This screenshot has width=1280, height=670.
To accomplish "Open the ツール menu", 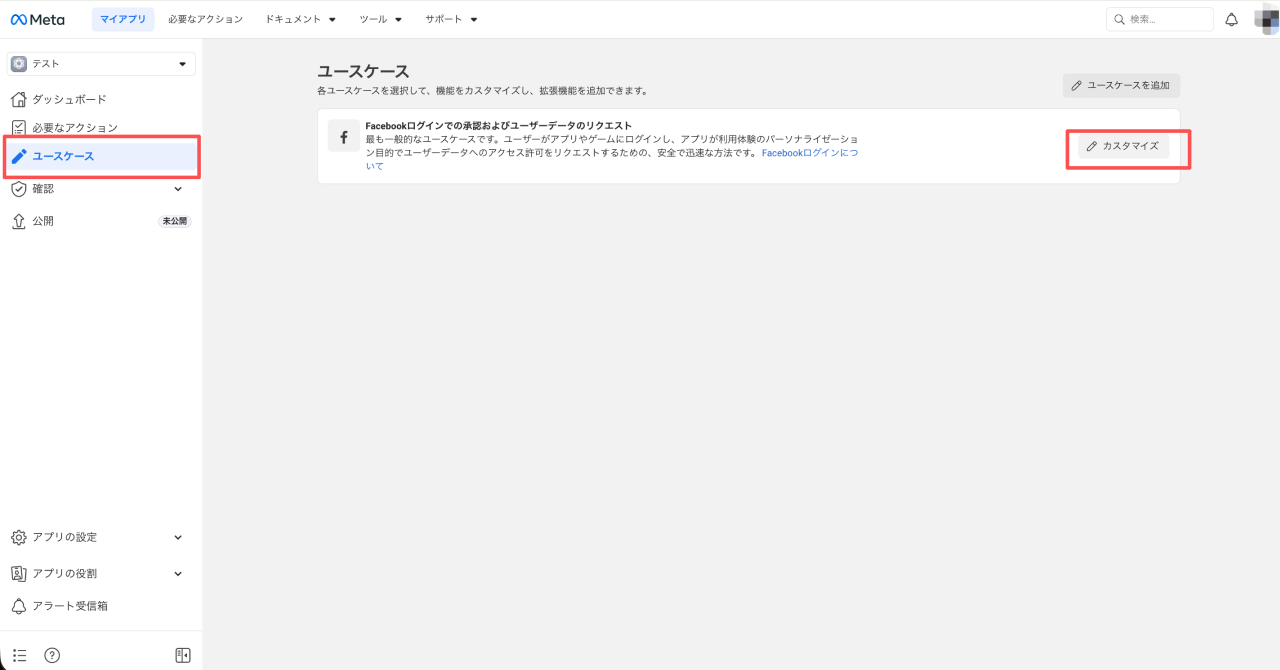I will click(380, 19).
